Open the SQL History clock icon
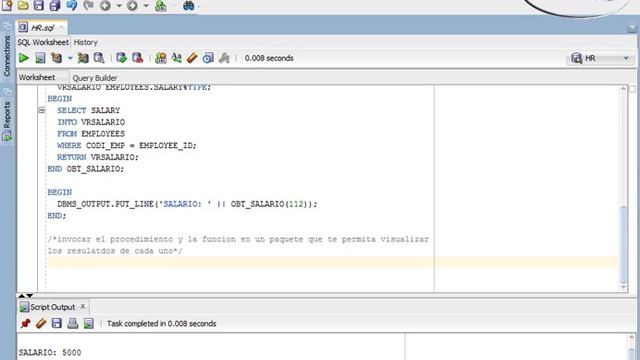Viewport: 640px width, 360px height. tap(208, 58)
